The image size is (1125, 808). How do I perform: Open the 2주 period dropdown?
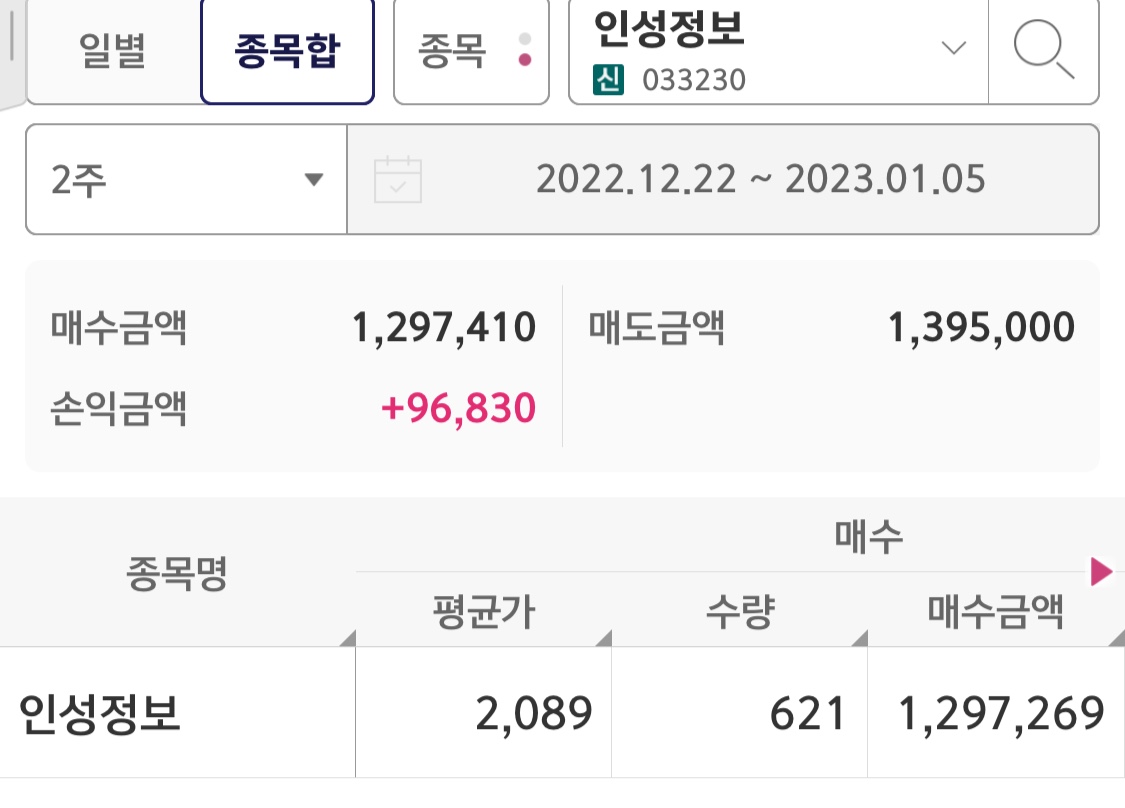[186, 180]
